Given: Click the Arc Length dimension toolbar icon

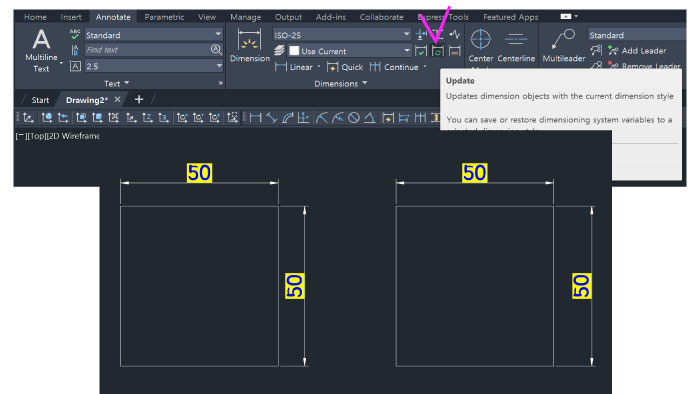Looking at the screenshot, I should point(288,118).
